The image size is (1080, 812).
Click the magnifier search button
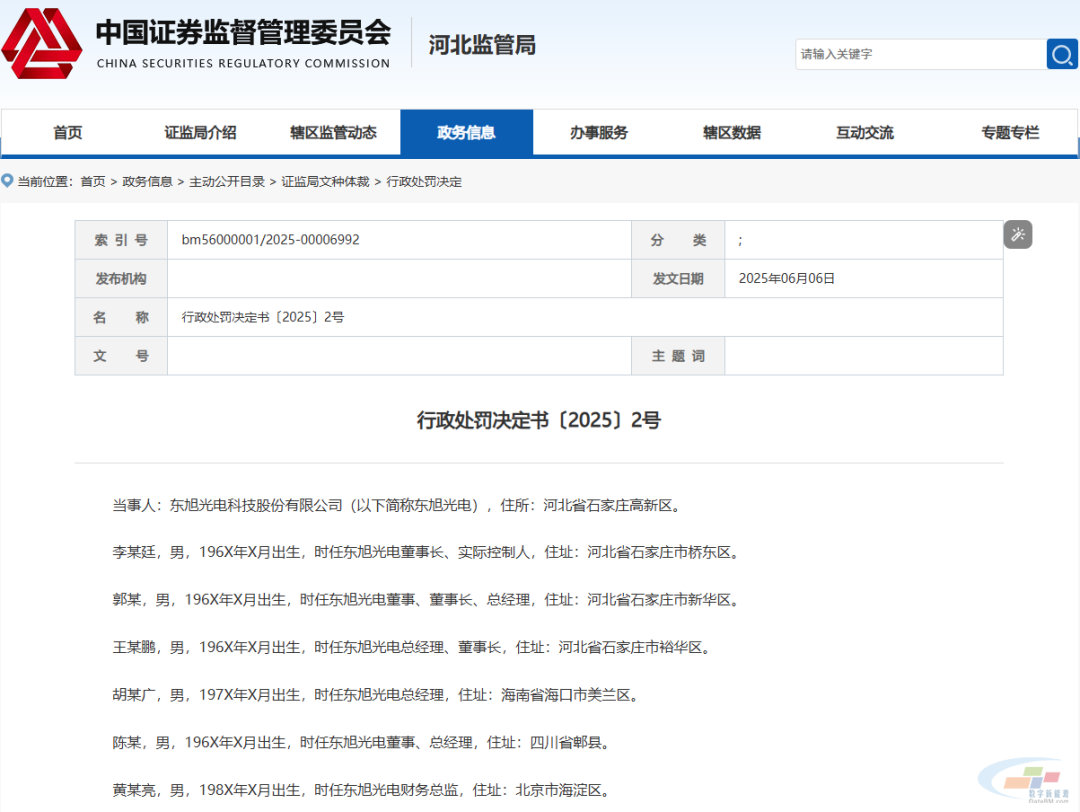[1061, 54]
